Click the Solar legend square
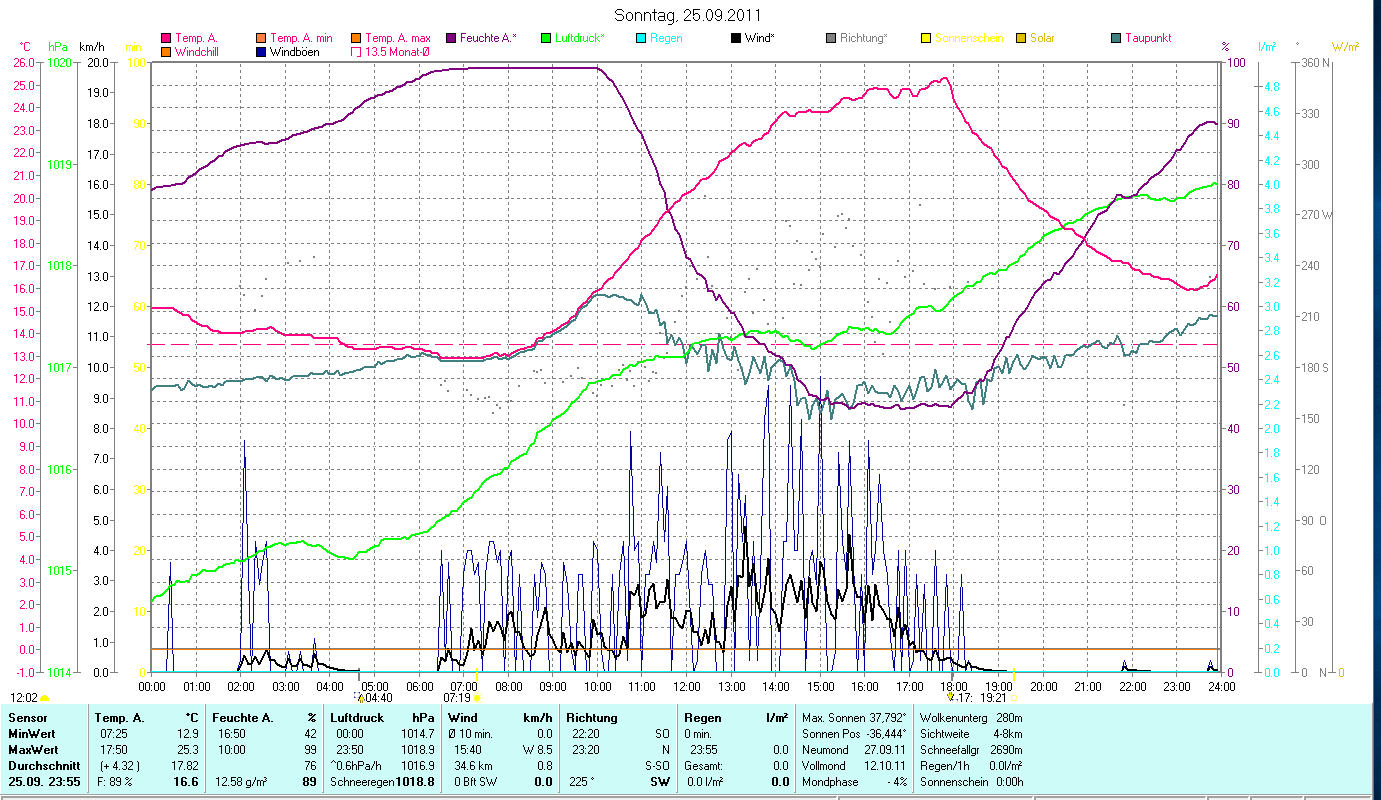The height and width of the screenshot is (800, 1381). click(1020, 38)
